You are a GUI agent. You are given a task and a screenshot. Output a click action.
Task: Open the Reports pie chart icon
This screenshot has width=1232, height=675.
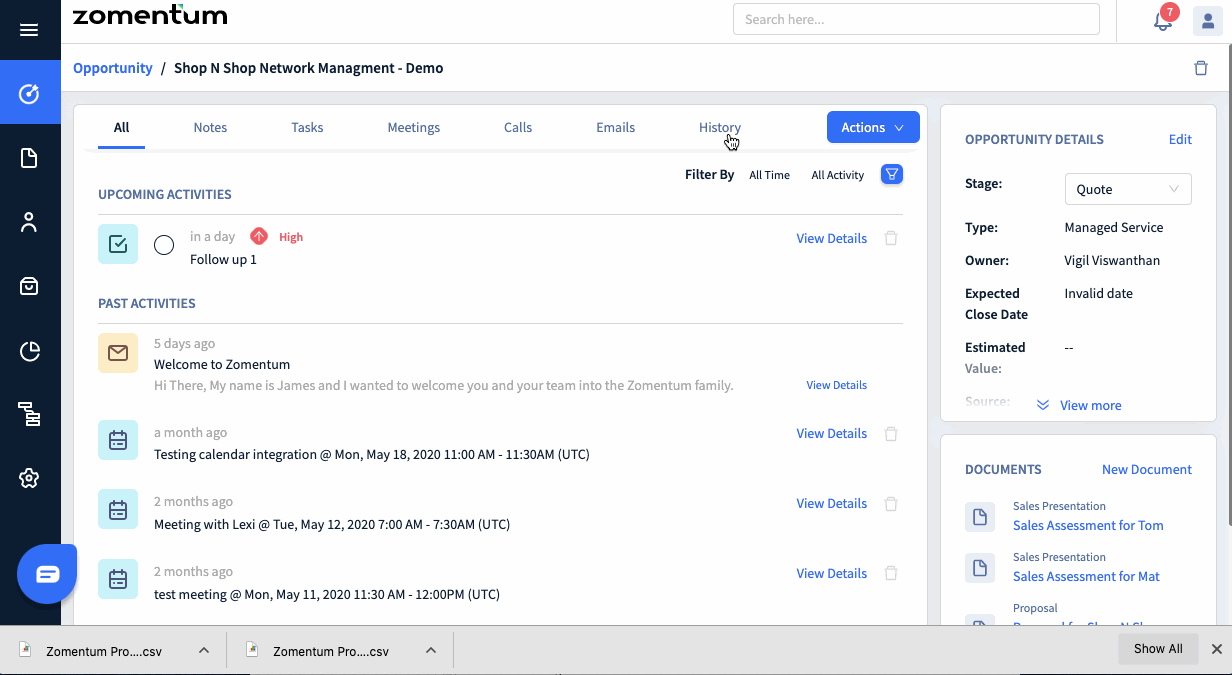tap(30, 350)
